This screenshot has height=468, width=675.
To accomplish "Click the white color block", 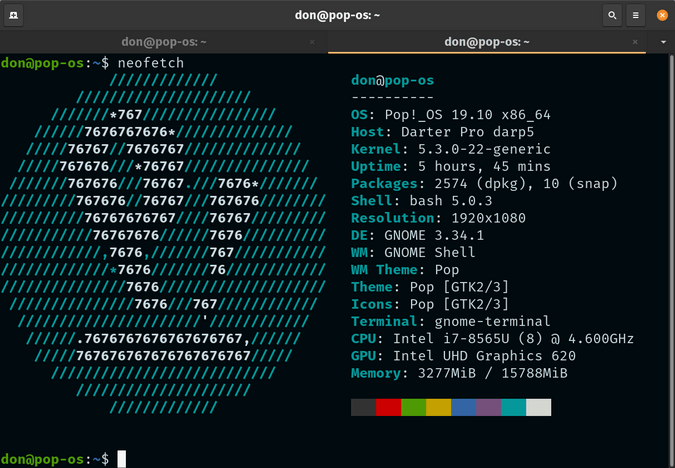I will pos(539,408).
